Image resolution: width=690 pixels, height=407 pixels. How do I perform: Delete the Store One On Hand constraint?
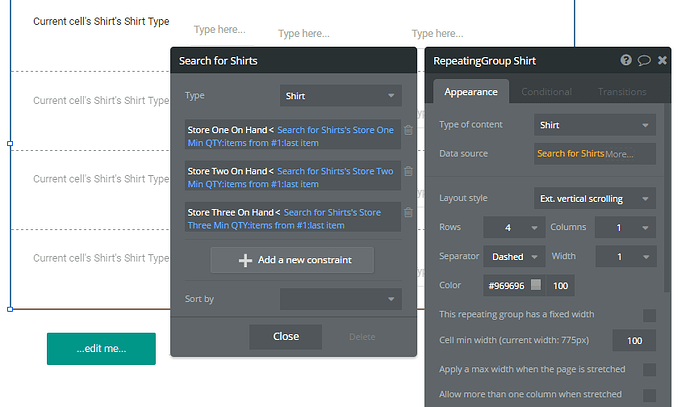[408, 129]
